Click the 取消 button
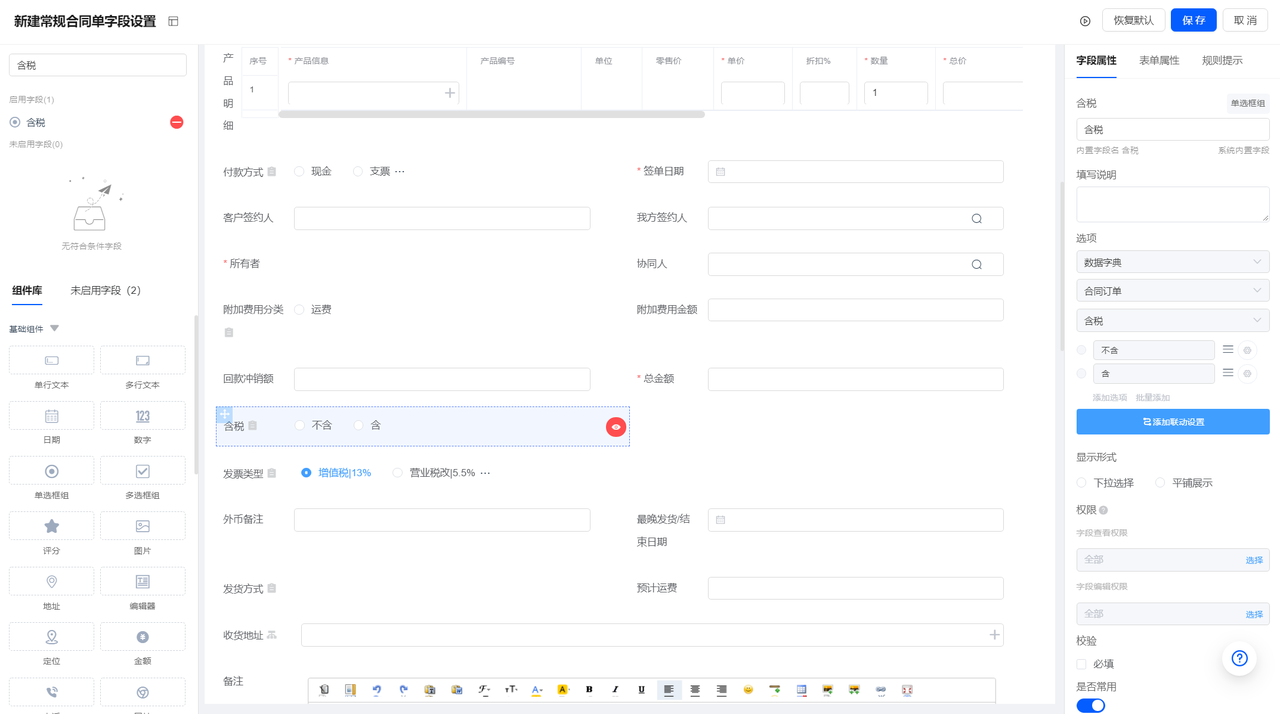 [1245, 21]
